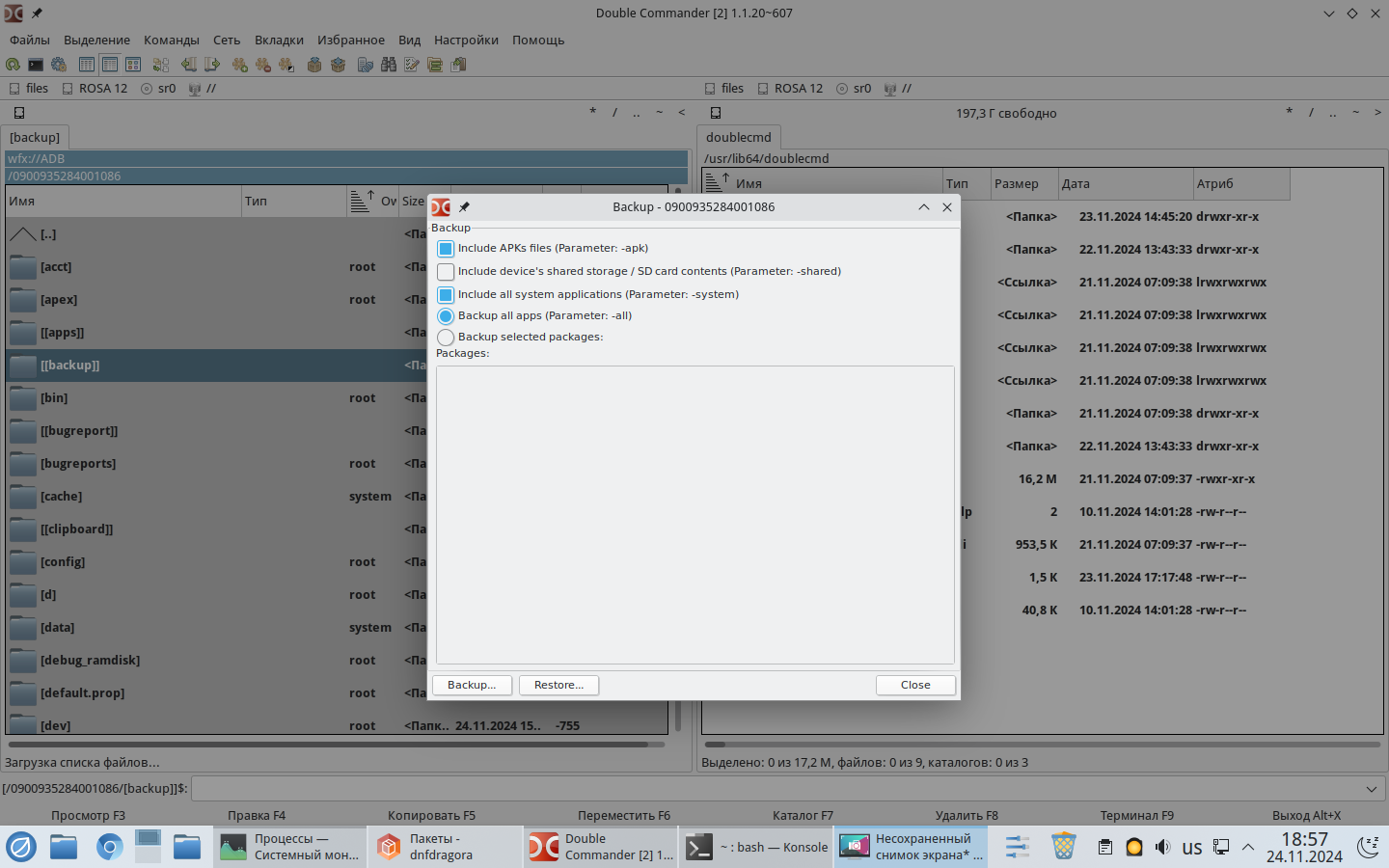
Task: Click the Packages list box in Backup dialog
Action: pos(694,515)
